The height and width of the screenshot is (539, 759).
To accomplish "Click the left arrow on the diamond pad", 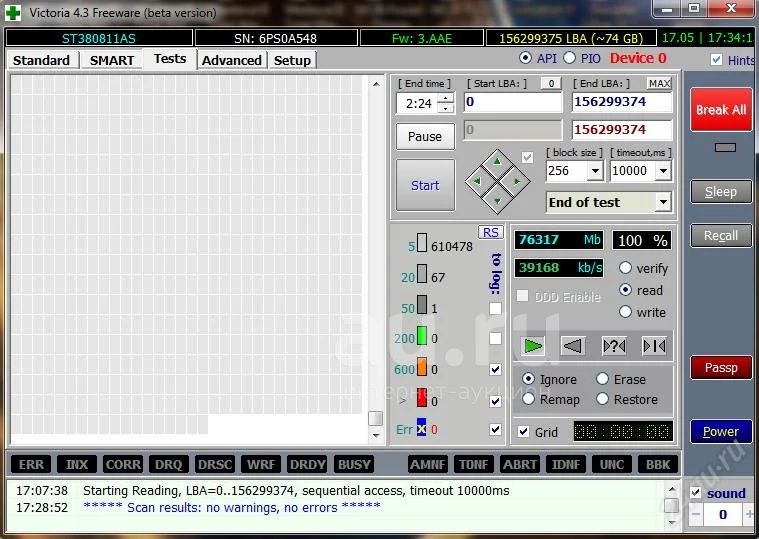I will point(477,181).
